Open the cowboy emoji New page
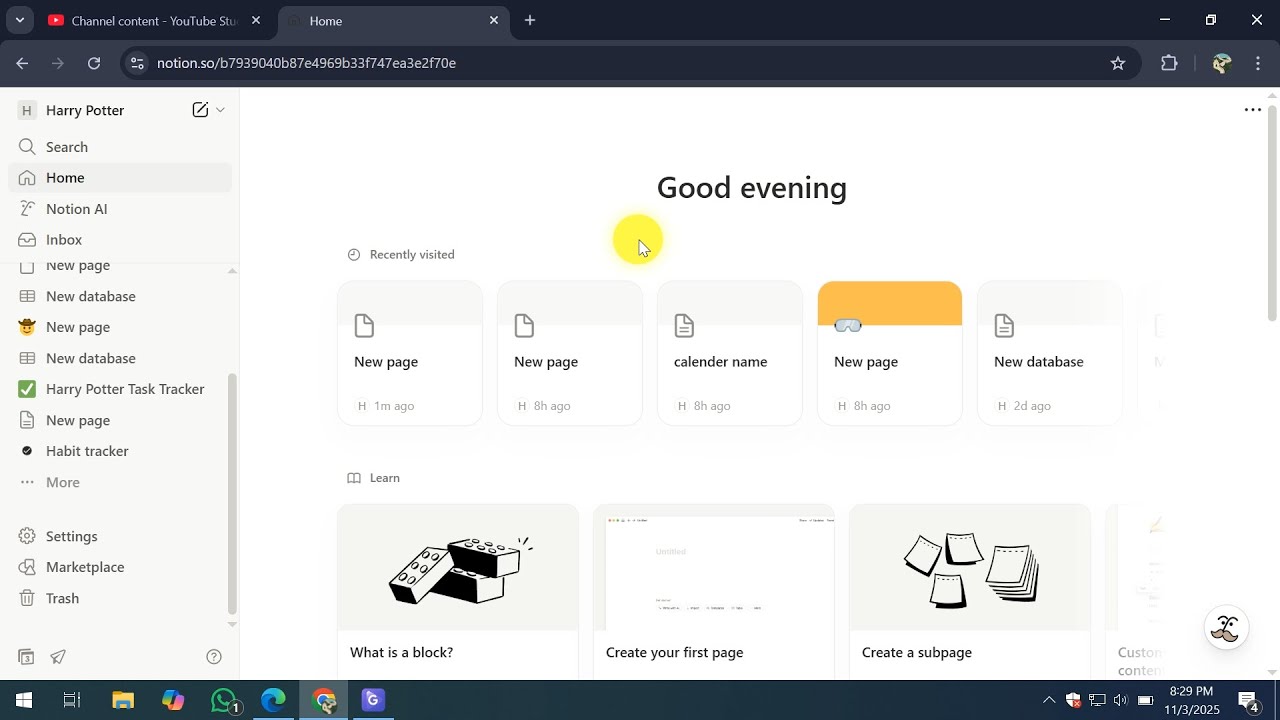Viewport: 1280px width, 720px height. point(120,327)
